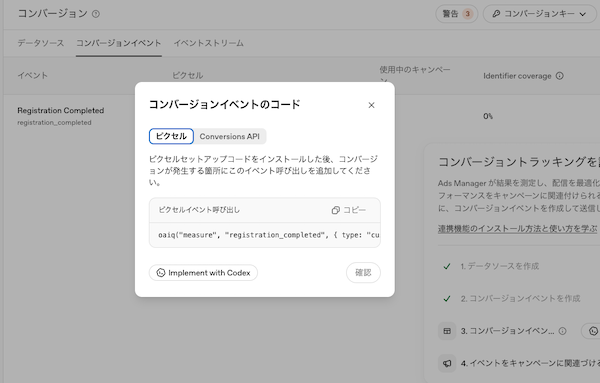
Task: Click the help icon next to コンバージョン title
Action: click(96, 14)
